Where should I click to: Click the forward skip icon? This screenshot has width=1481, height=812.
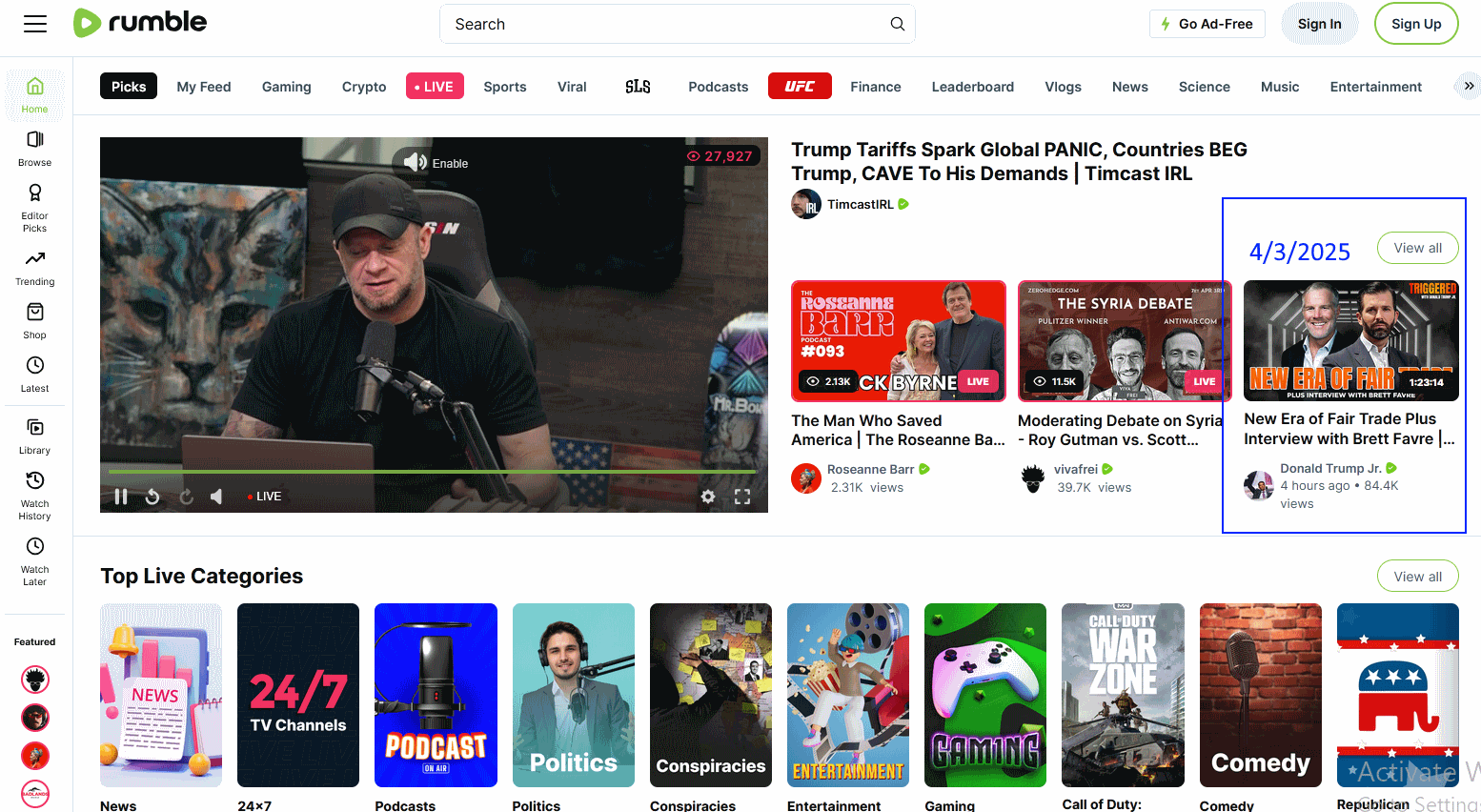click(187, 497)
